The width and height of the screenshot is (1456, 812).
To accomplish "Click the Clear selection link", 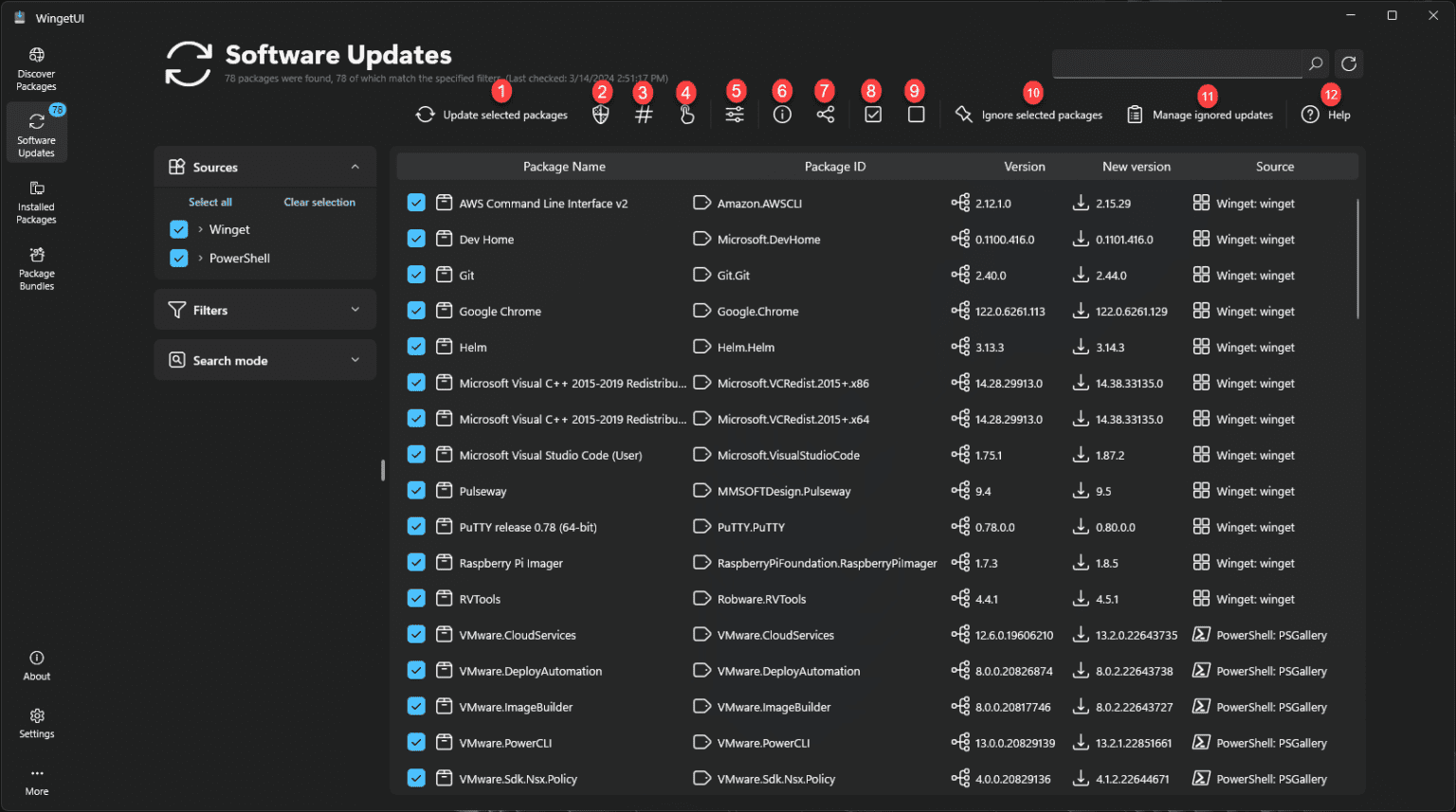I will [x=319, y=201].
